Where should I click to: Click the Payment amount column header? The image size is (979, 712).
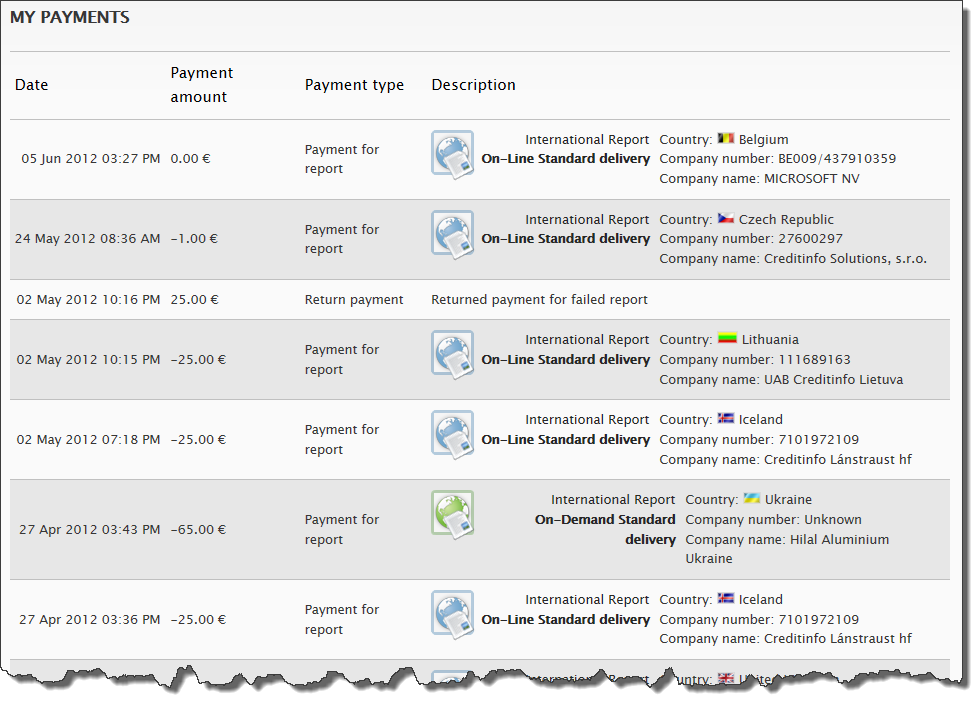pyautogui.click(x=201, y=85)
